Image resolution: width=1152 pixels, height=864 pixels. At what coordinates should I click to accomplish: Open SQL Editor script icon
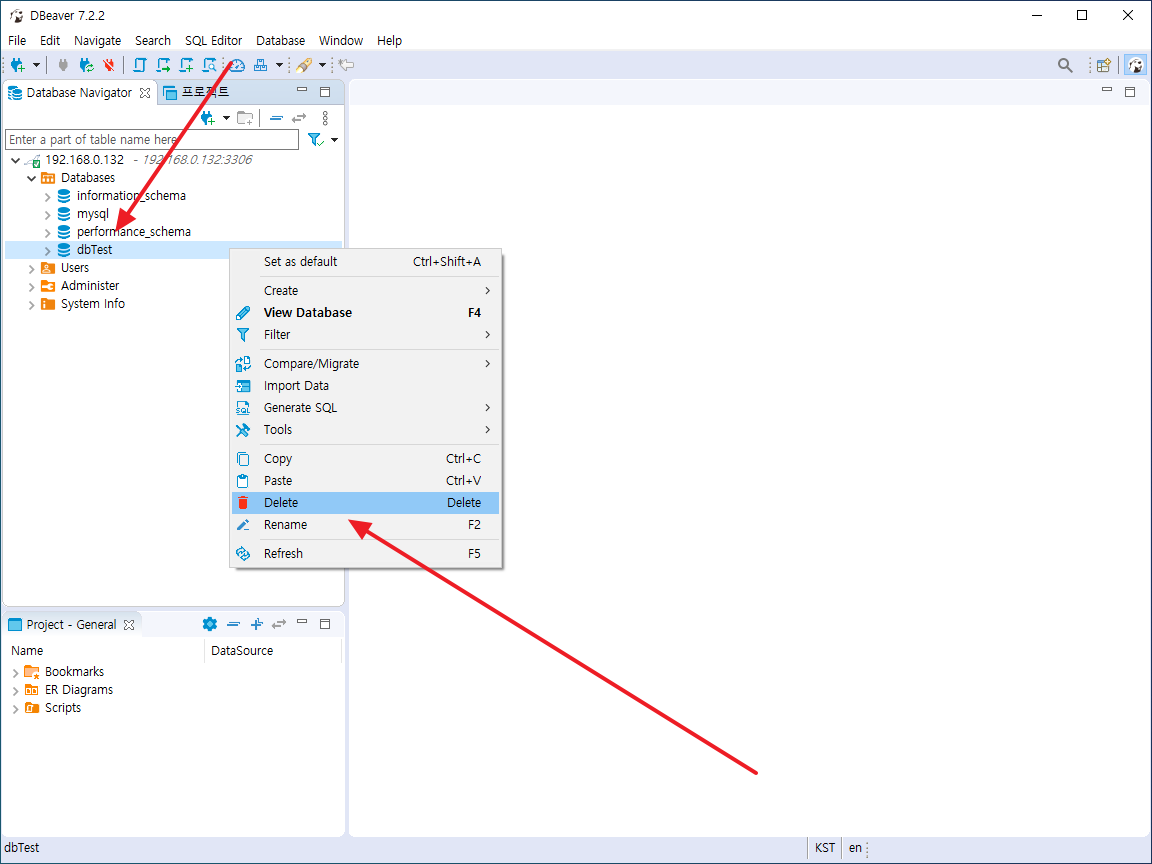[140, 65]
